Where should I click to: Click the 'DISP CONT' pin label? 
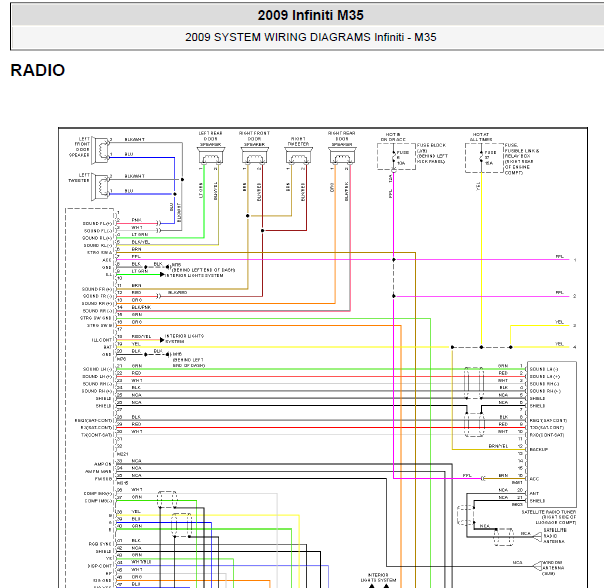100,566
